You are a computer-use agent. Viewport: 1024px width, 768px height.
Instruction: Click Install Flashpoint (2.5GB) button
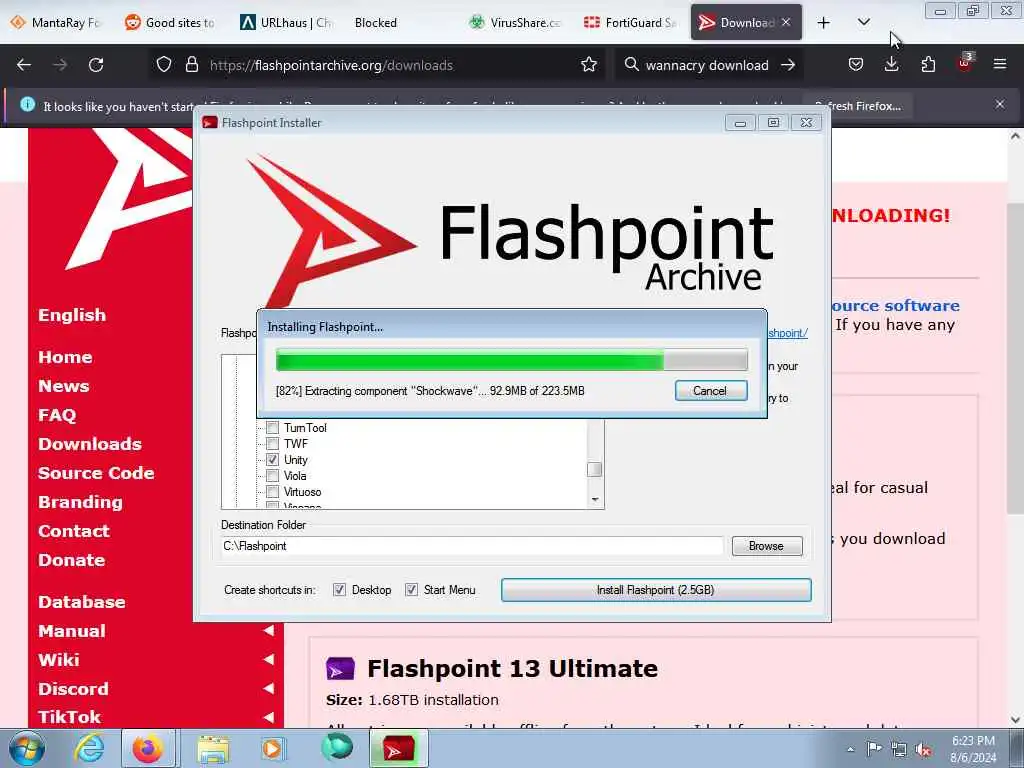pyautogui.click(x=656, y=590)
